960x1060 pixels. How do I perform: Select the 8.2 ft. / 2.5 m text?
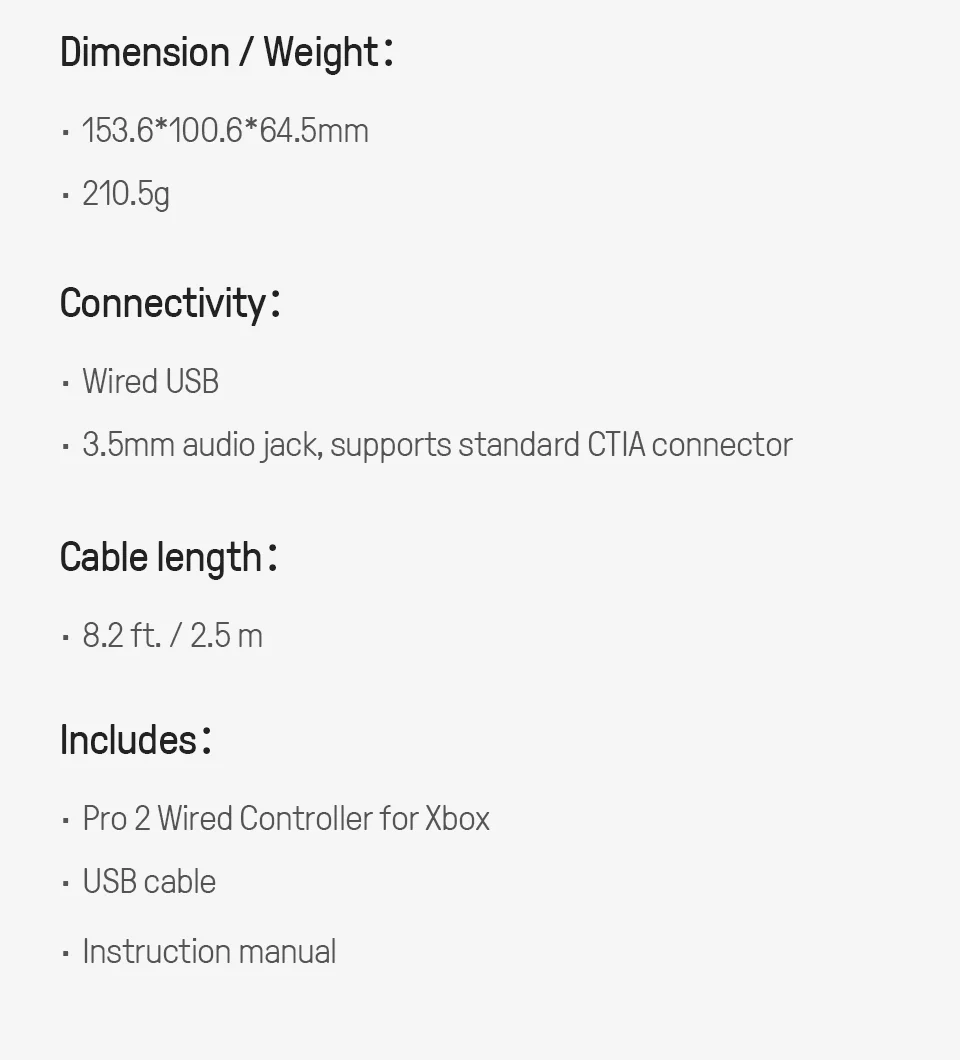click(172, 636)
